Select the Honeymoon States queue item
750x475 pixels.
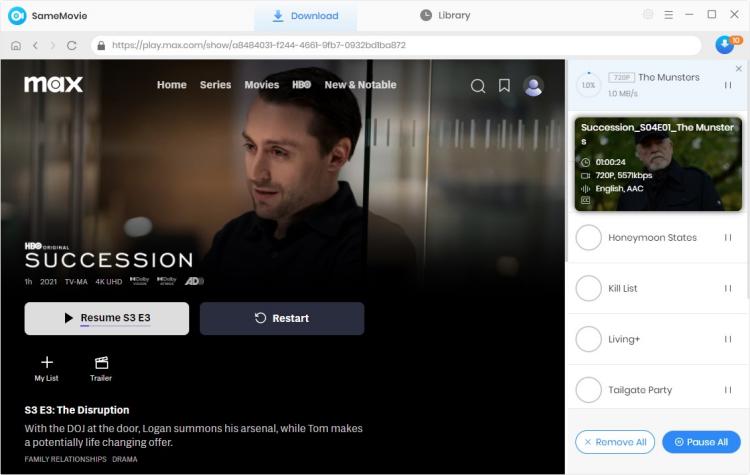coord(656,237)
